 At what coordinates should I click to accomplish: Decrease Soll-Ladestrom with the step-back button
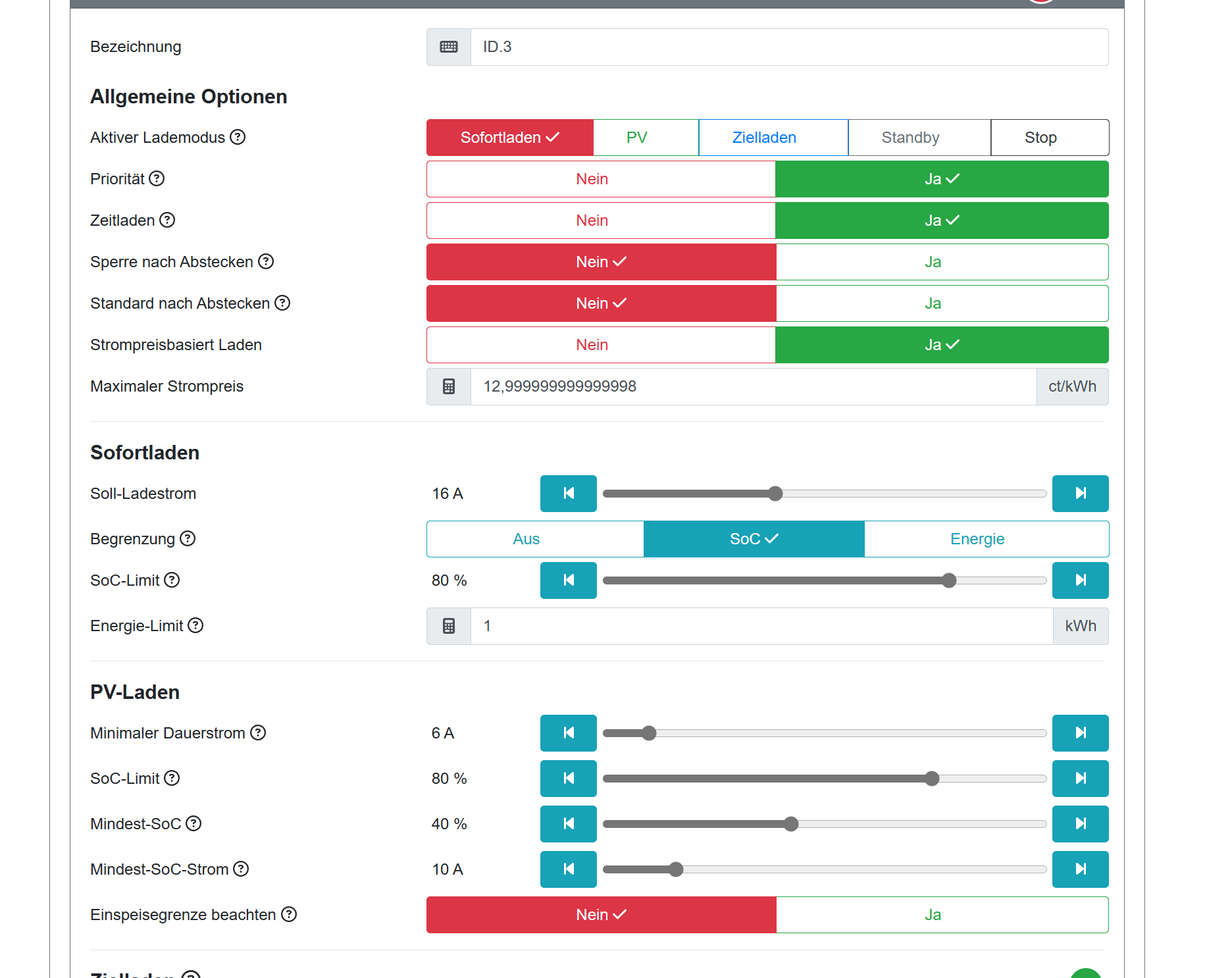(x=569, y=494)
